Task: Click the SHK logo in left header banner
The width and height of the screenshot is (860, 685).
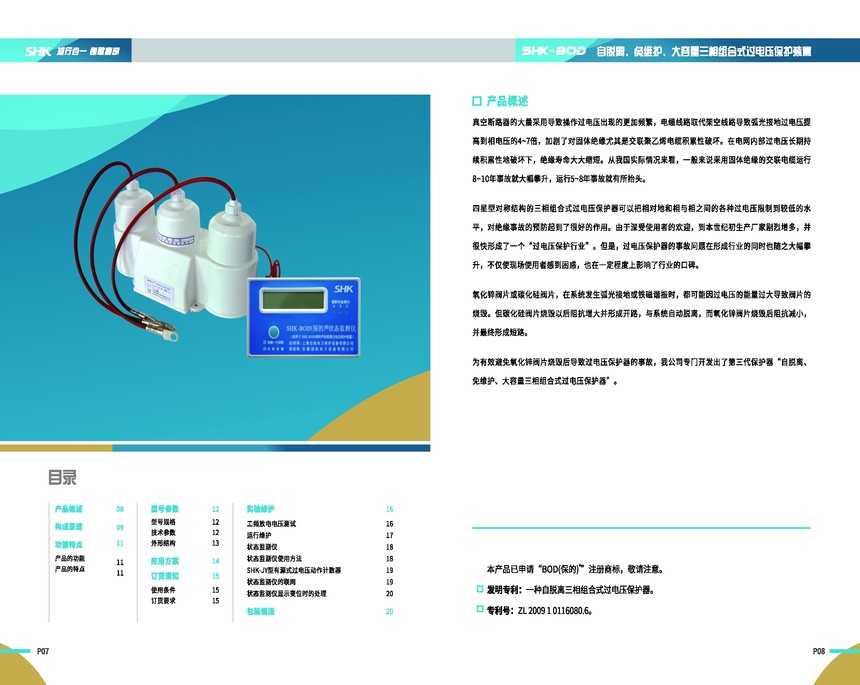Action: pyautogui.click(x=38, y=51)
